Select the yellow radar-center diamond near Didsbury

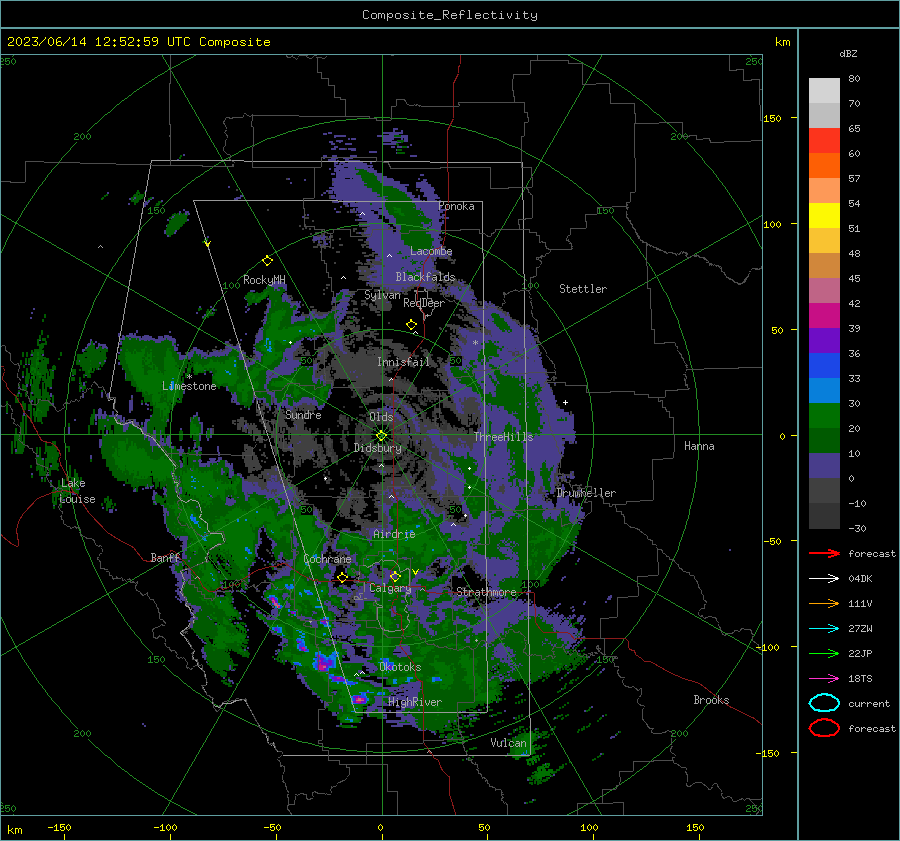click(x=381, y=436)
